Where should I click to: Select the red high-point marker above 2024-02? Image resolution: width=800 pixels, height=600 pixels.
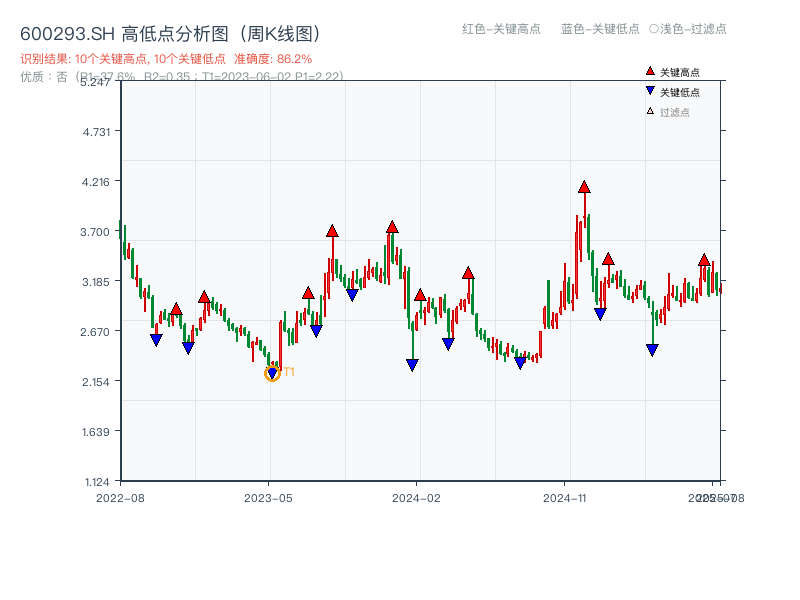419,297
